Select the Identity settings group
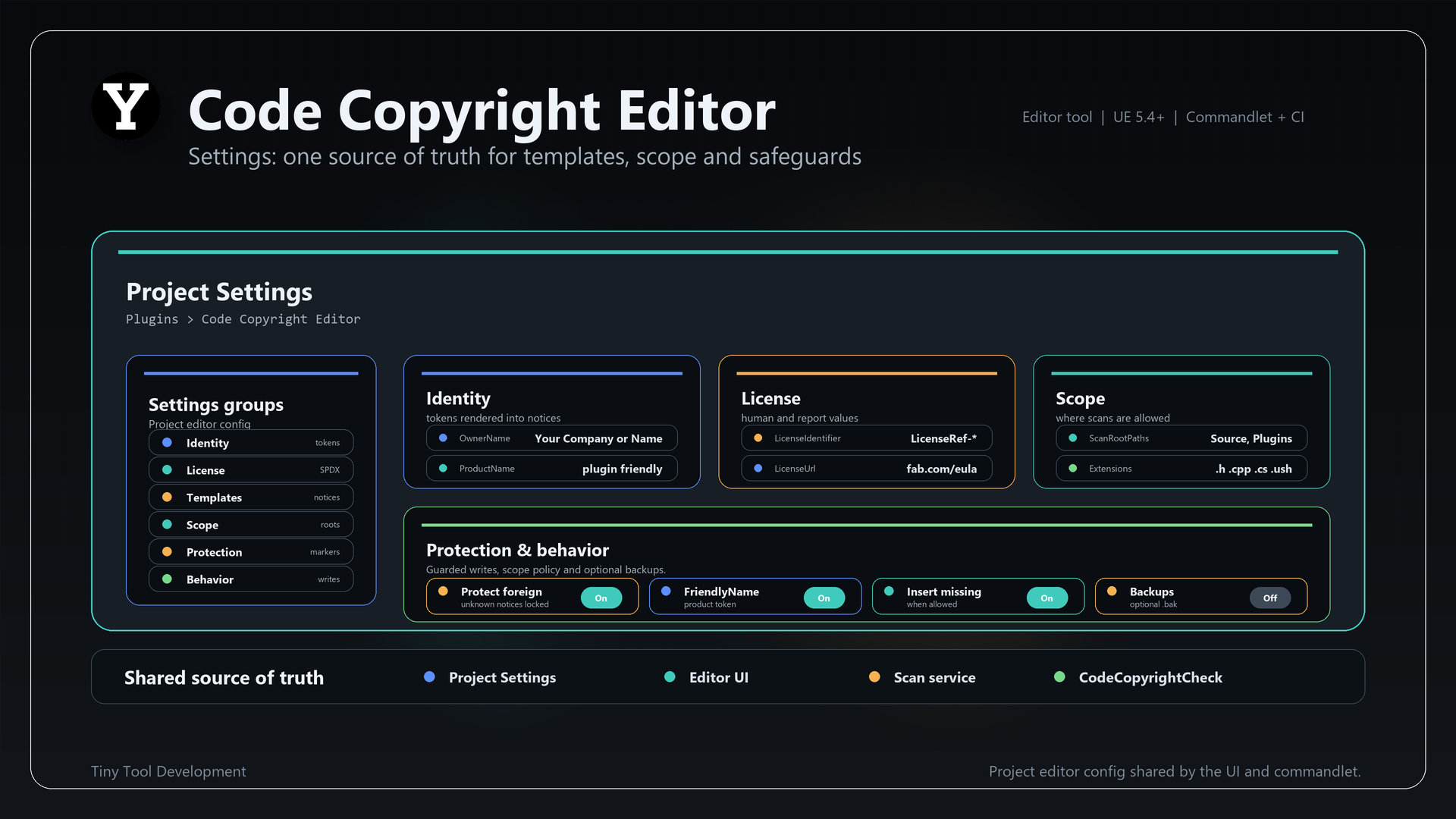 [251, 443]
